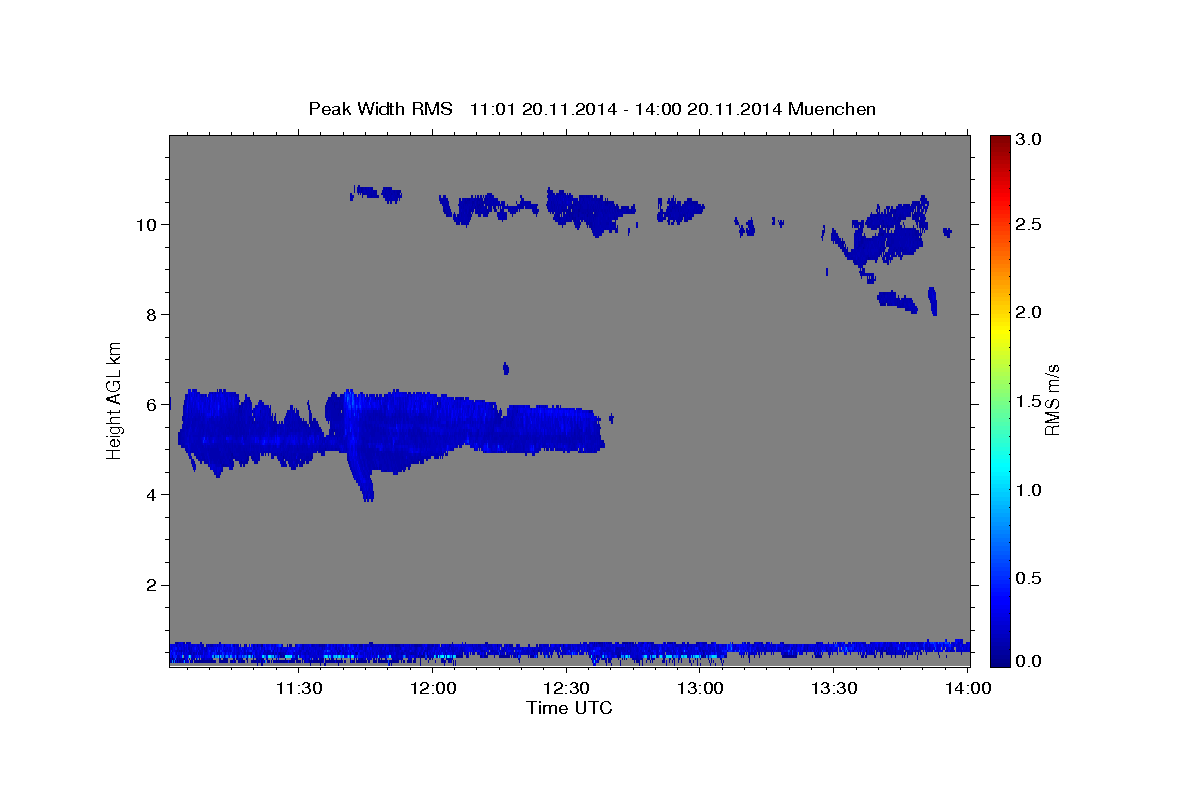Click the colorbar value 0.0
The width and height of the screenshot is (1200, 800).
(x=1030, y=661)
